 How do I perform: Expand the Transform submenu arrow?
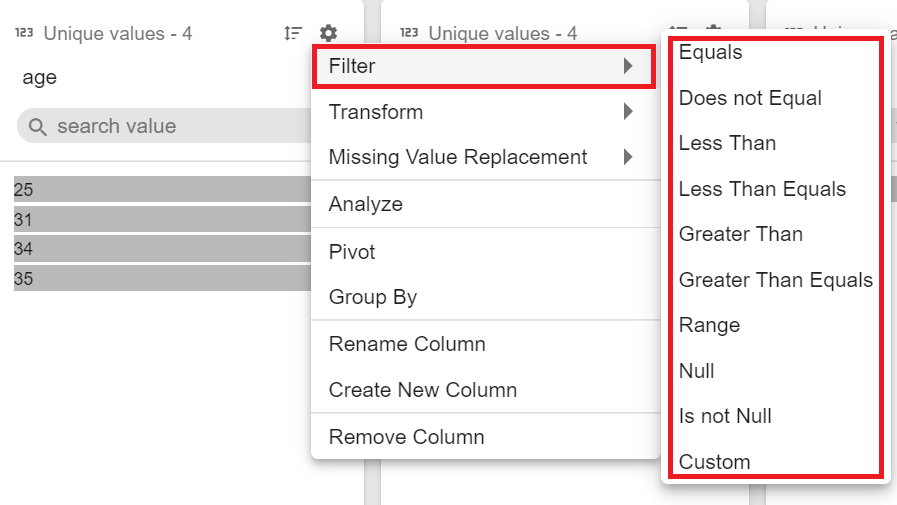pos(627,112)
